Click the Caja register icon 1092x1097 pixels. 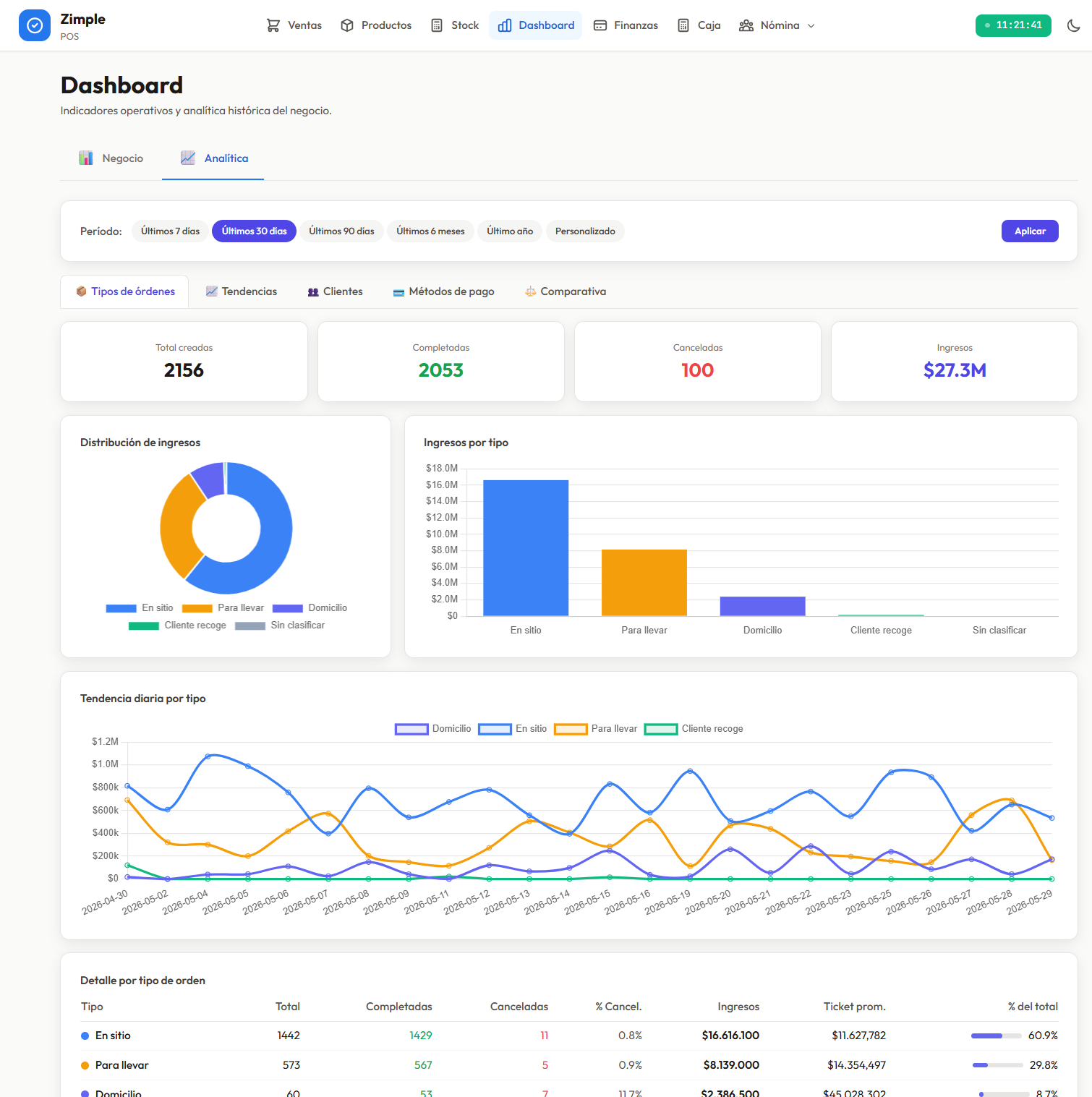(x=683, y=25)
